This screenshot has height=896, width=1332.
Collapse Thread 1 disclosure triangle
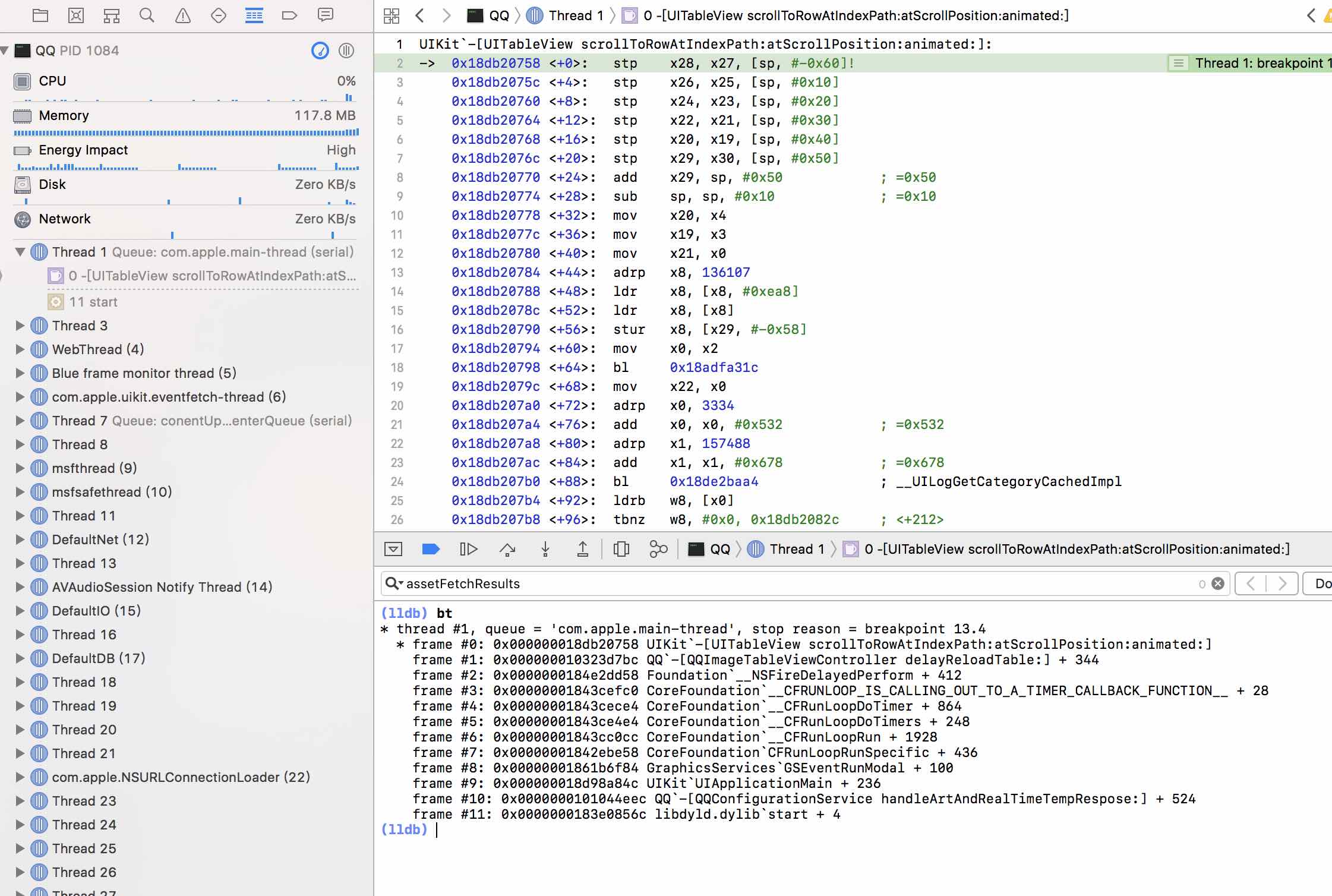[x=20, y=252]
